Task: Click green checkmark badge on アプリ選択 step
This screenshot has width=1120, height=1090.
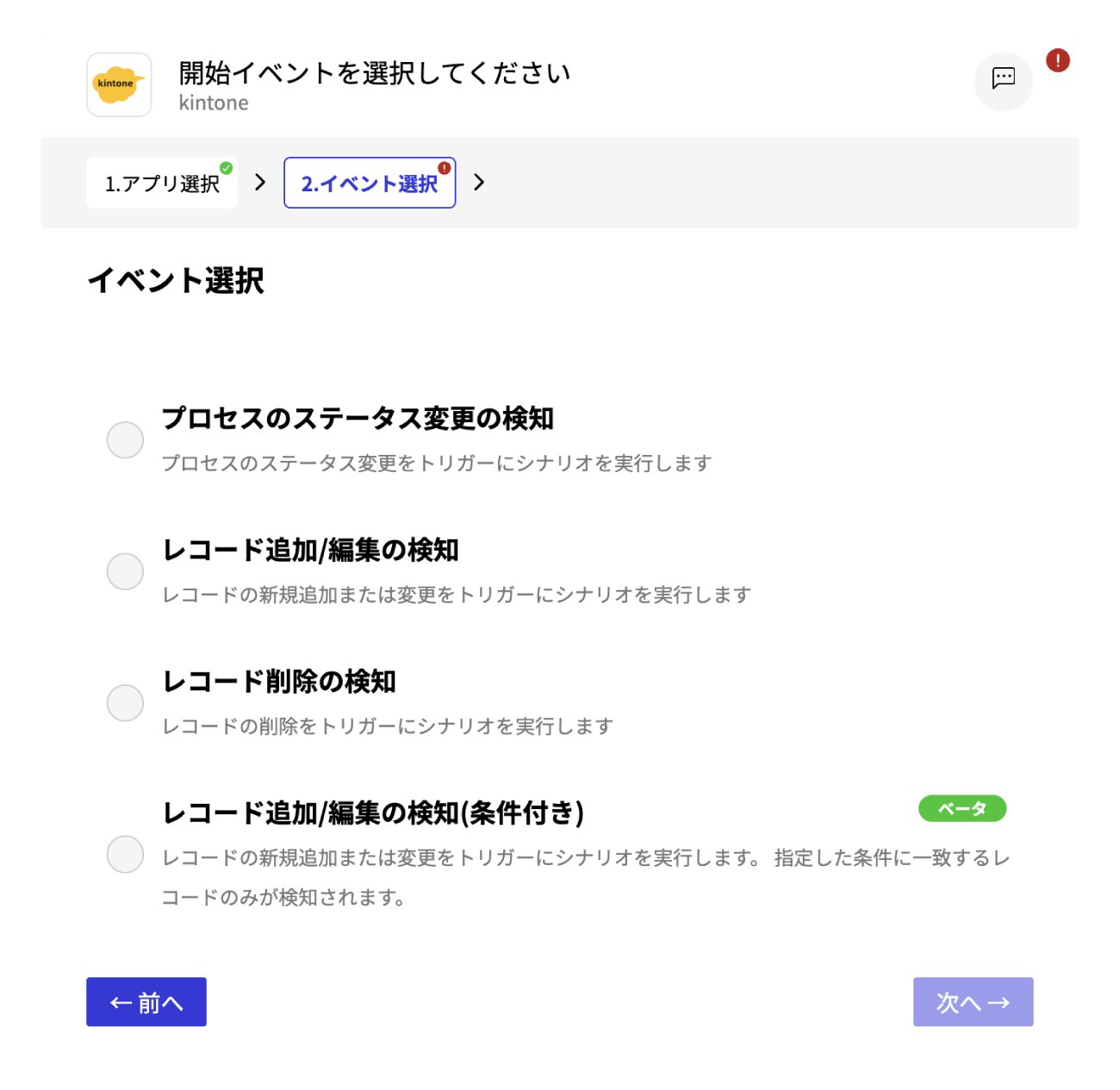Action: pyautogui.click(x=226, y=168)
